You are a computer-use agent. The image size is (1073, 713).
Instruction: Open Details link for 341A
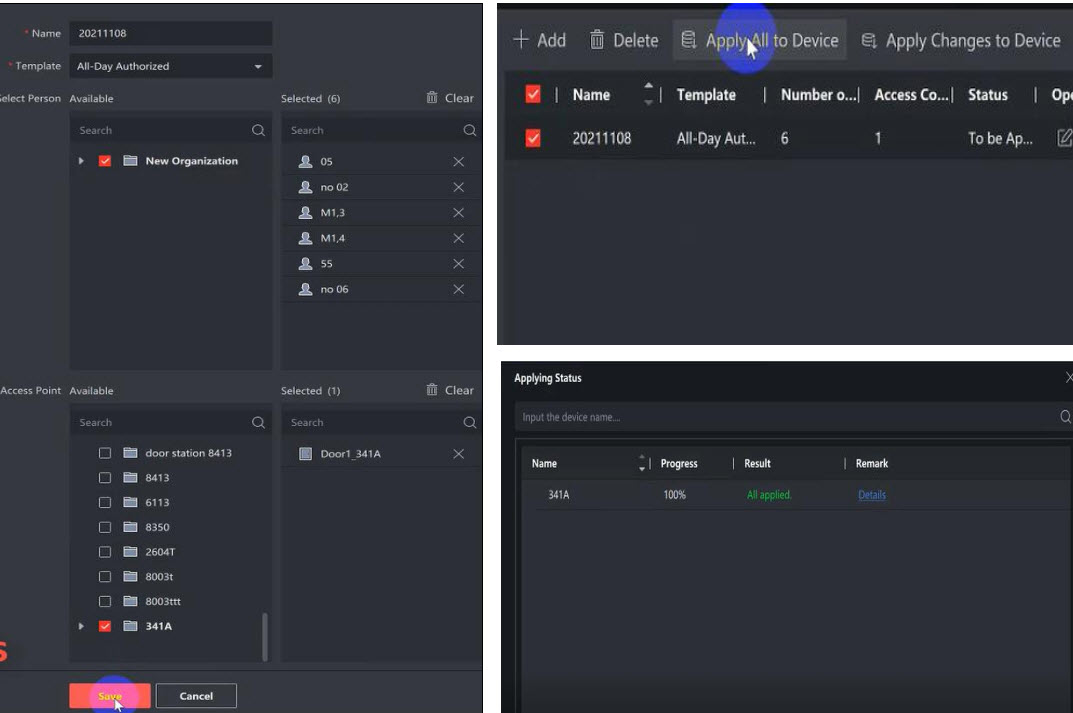click(x=871, y=495)
